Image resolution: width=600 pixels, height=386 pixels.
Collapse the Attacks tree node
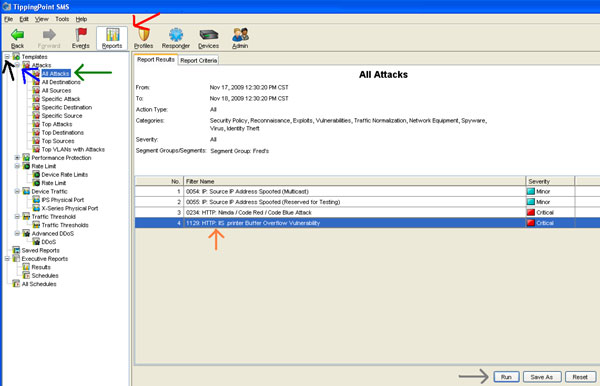pos(17,65)
